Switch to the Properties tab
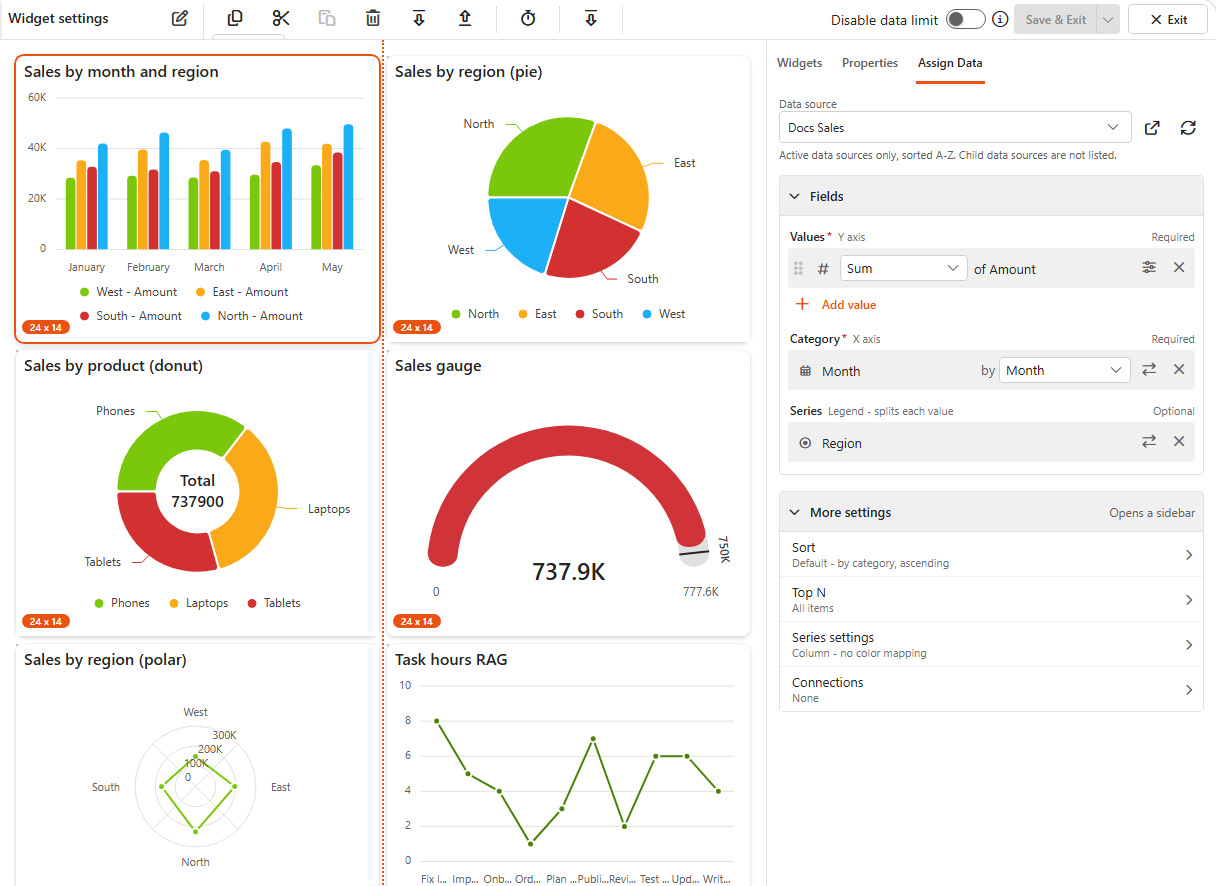Viewport: 1216px width, 886px height. [870, 63]
